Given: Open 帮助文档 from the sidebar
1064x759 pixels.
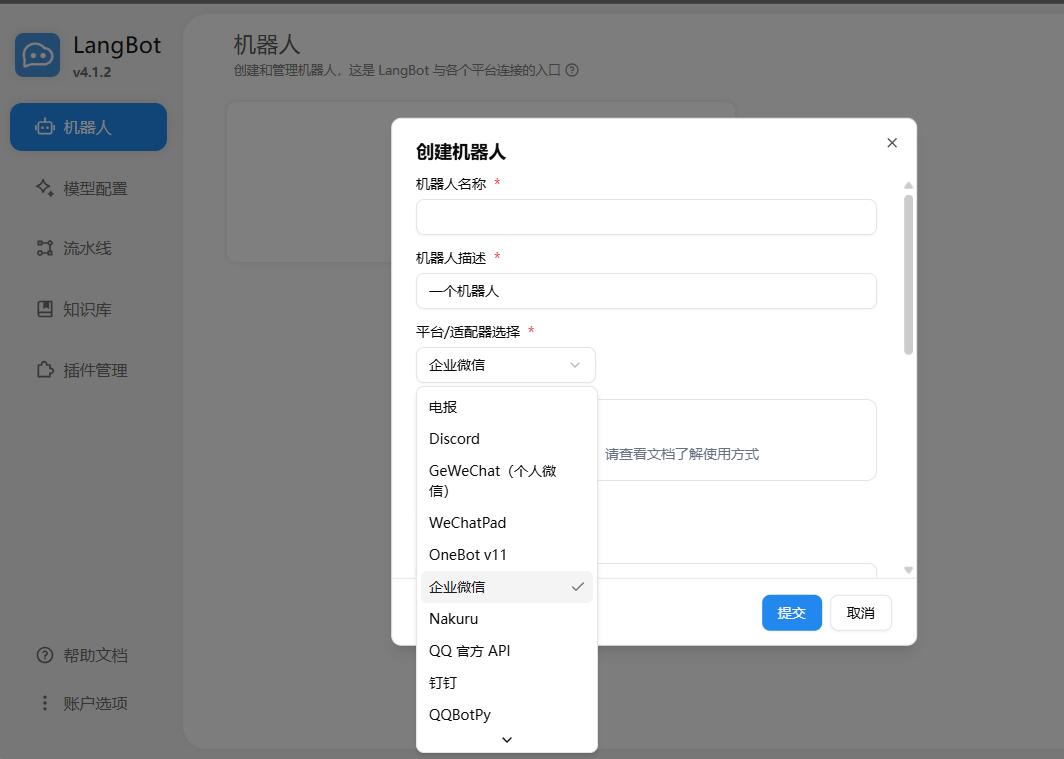Looking at the screenshot, I should pos(88,655).
